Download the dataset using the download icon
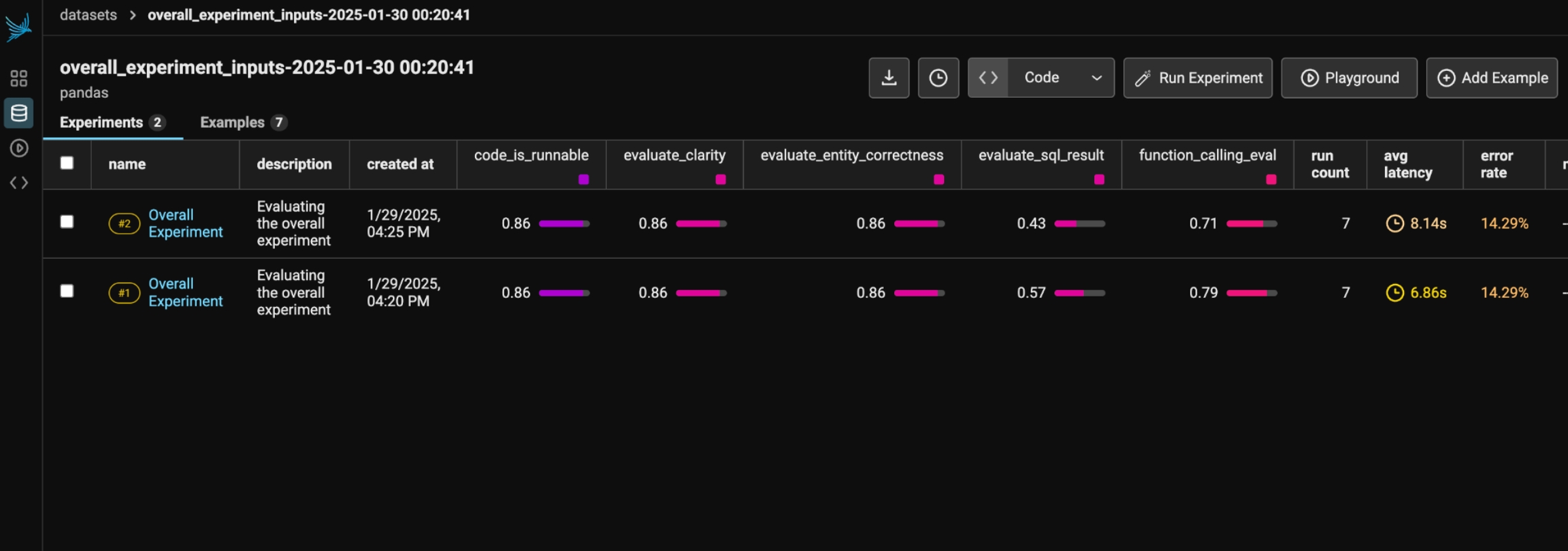This screenshot has height=551, width=1568. tap(889, 78)
